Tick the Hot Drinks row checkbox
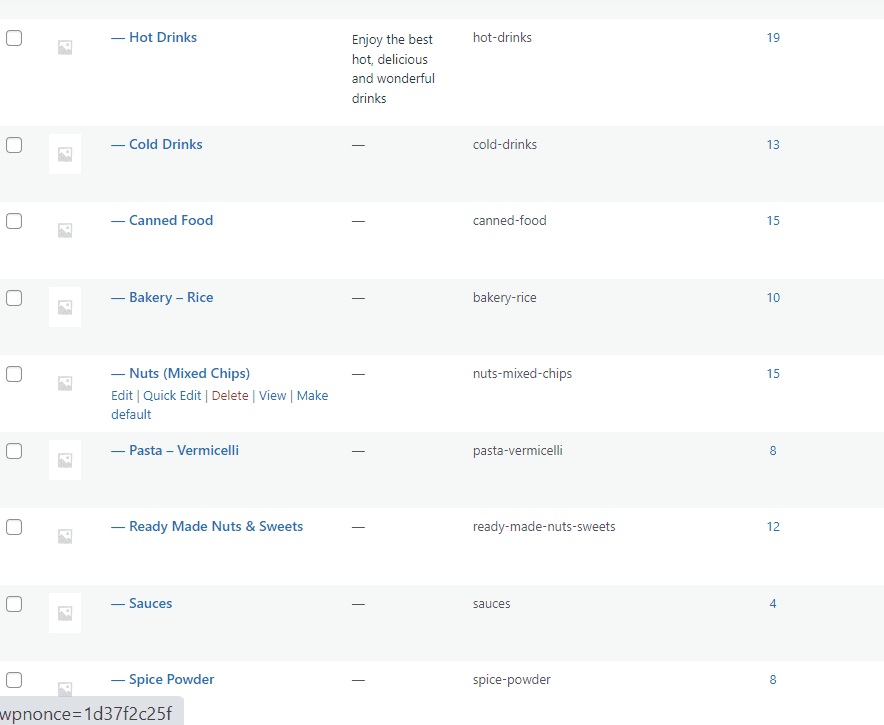The height and width of the screenshot is (725, 884). [14, 38]
